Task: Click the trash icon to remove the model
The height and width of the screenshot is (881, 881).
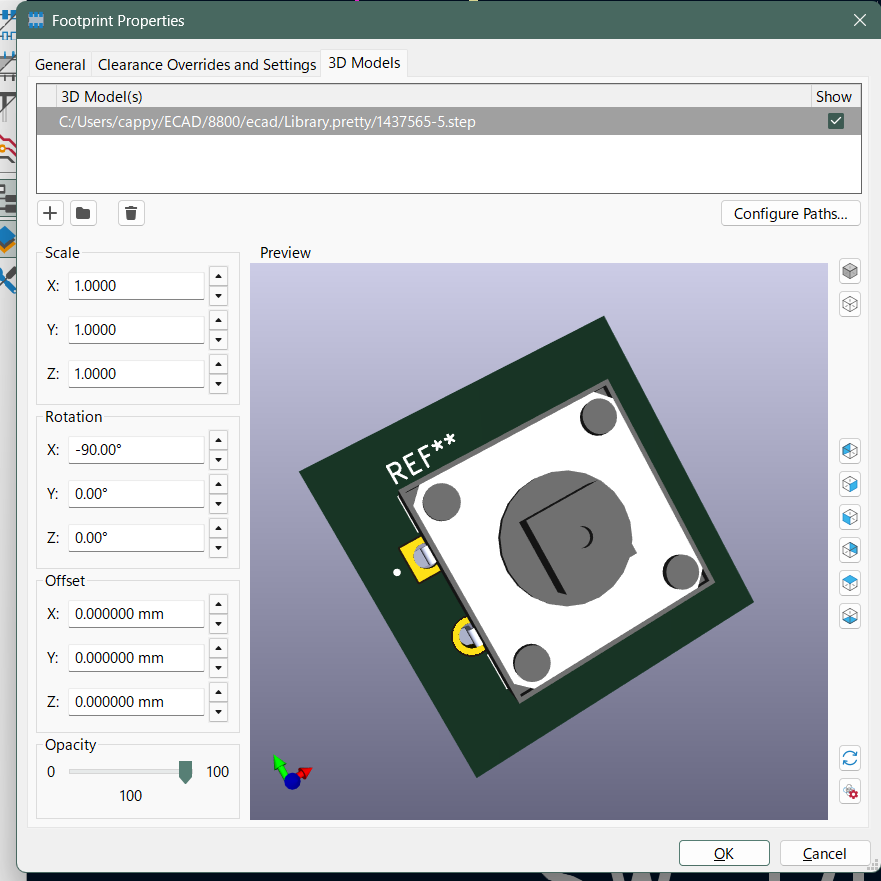Action: pyautogui.click(x=131, y=213)
